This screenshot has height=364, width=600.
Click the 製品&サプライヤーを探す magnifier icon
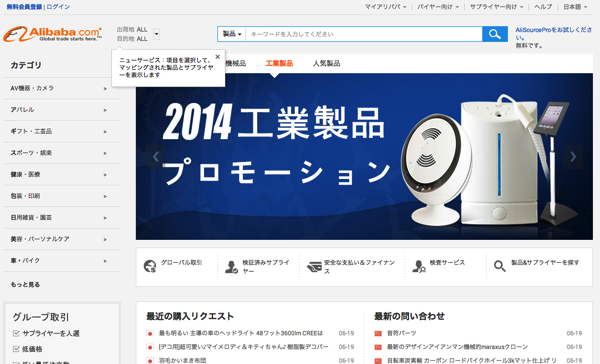[x=499, y=266]
